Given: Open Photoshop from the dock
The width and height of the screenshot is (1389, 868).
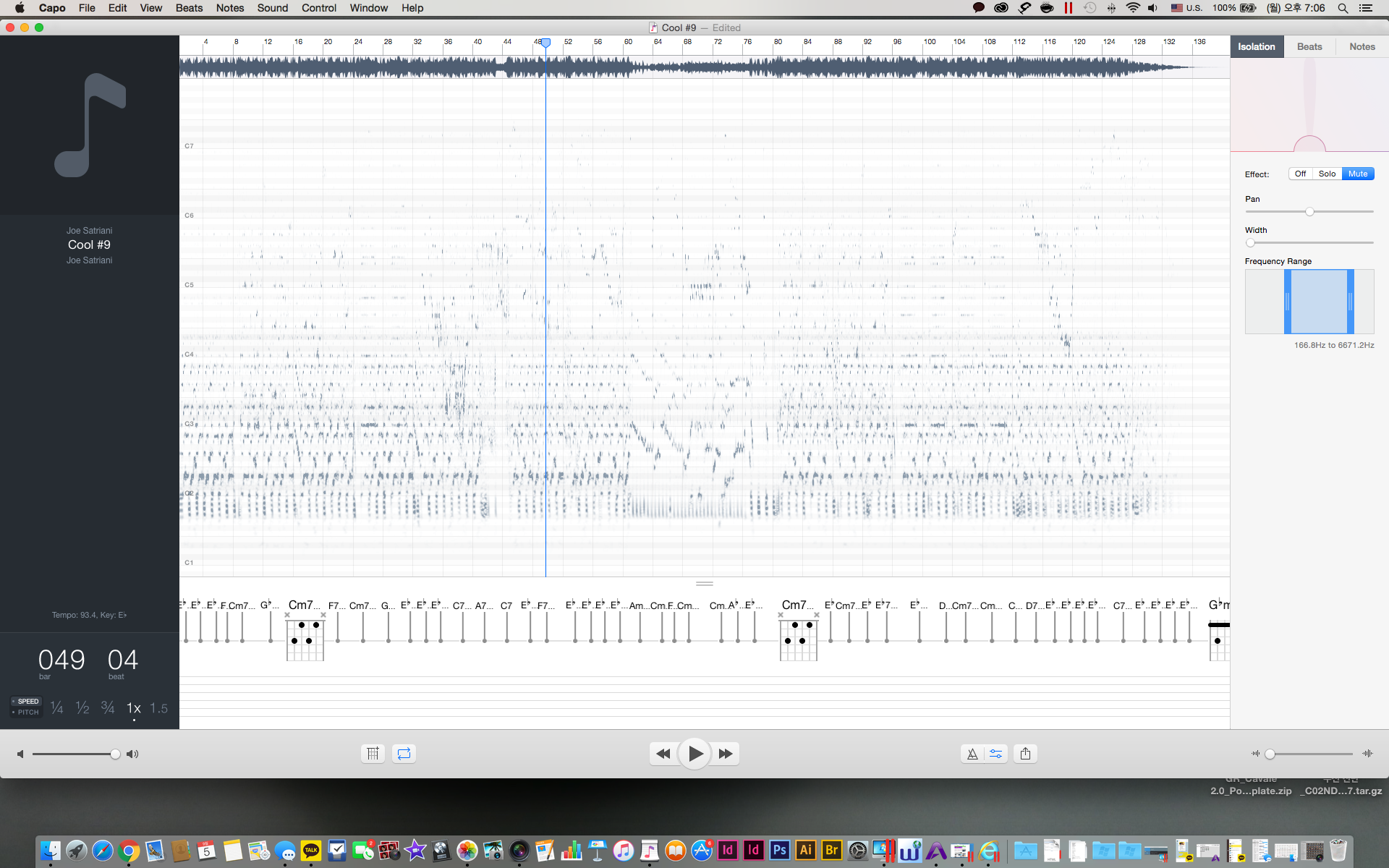Looking at the screenshot, I should [x=779, y=850].
